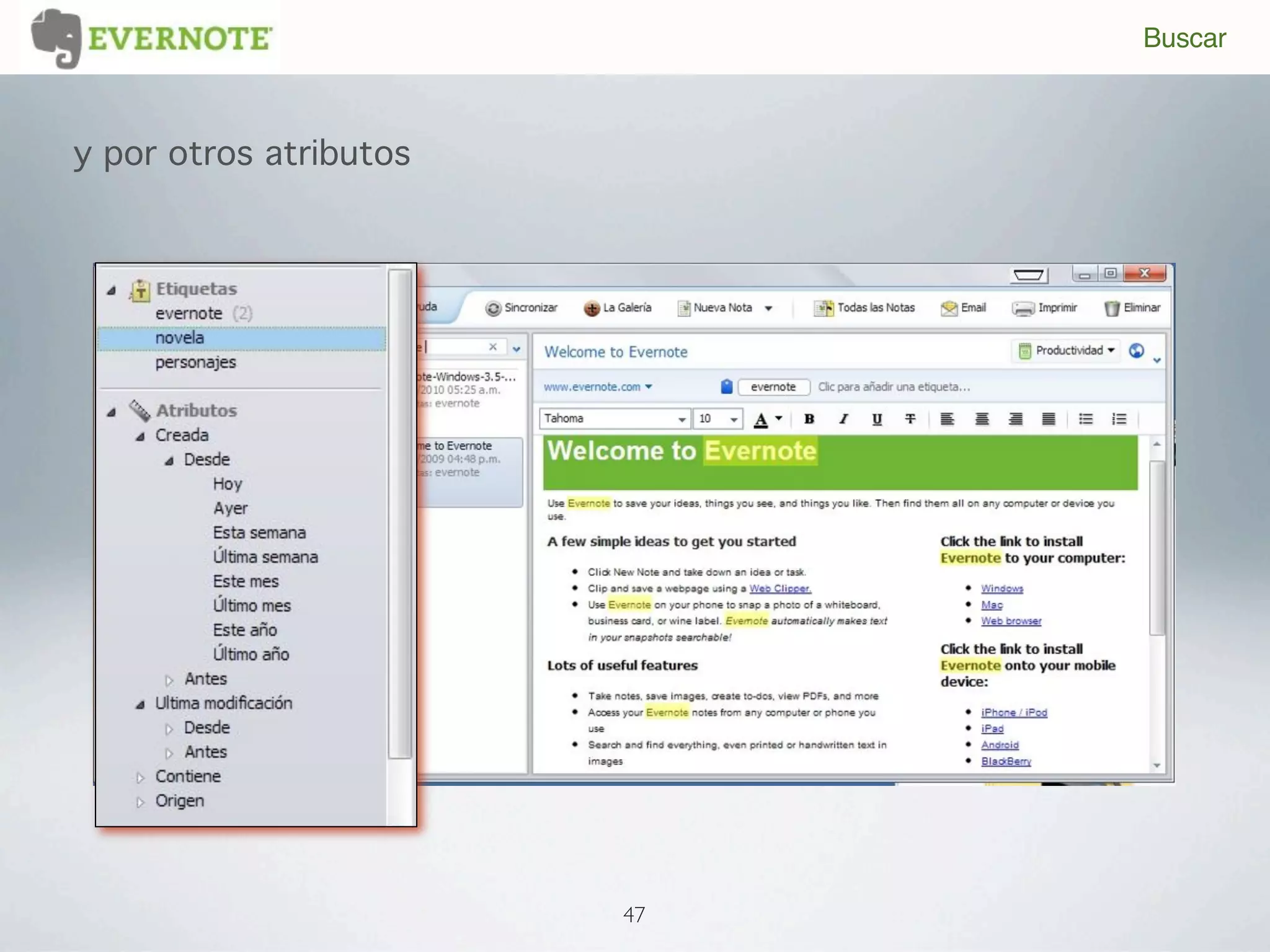The height and width of the screenshot is (952, 1270).
Task: Follow the Android install link
Action: (x=1000, y=745)
